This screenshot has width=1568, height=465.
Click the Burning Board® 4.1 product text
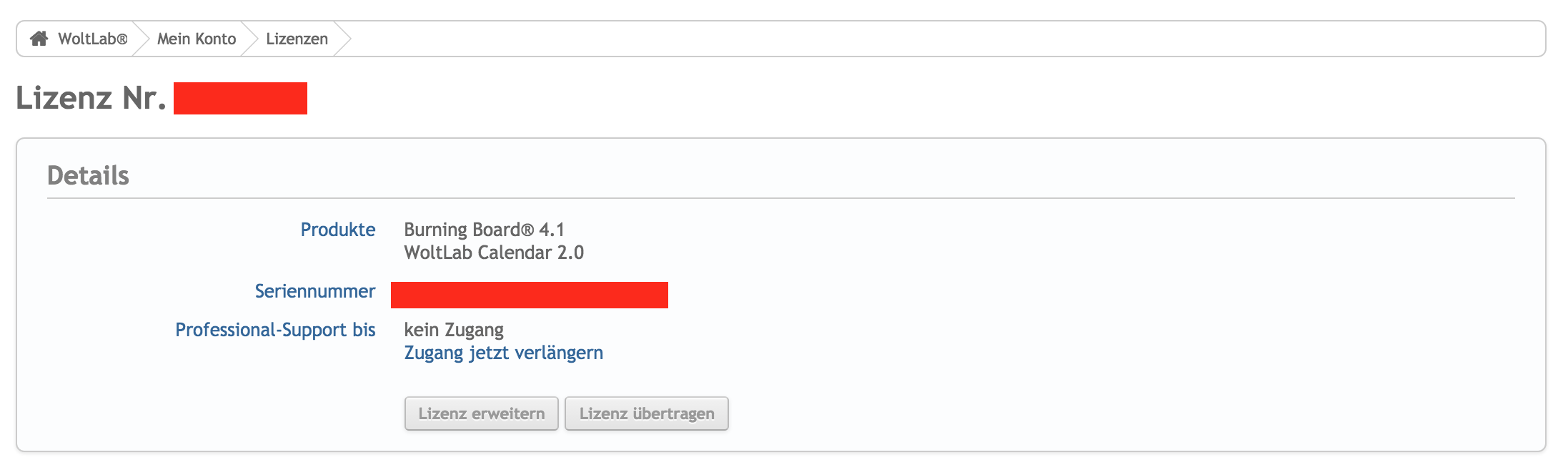click(x=484, y=230)
